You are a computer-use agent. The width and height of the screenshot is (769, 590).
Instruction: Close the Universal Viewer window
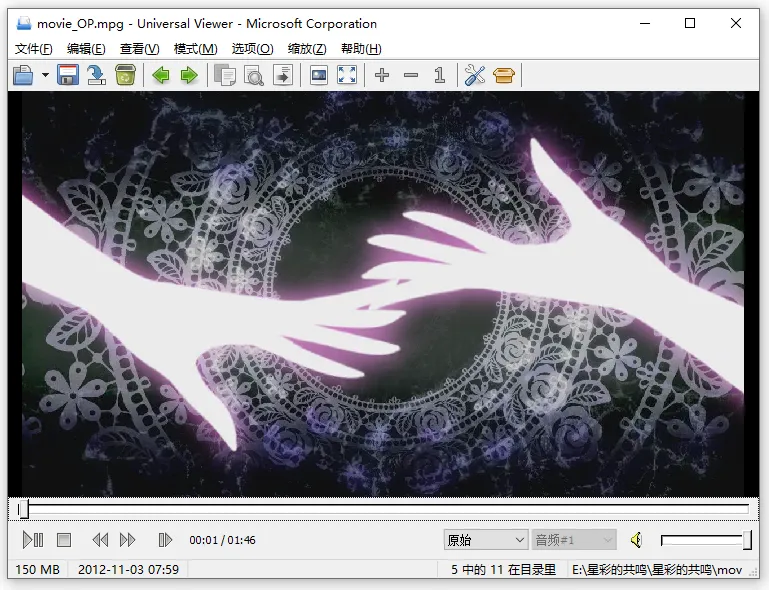pos(736,23)
